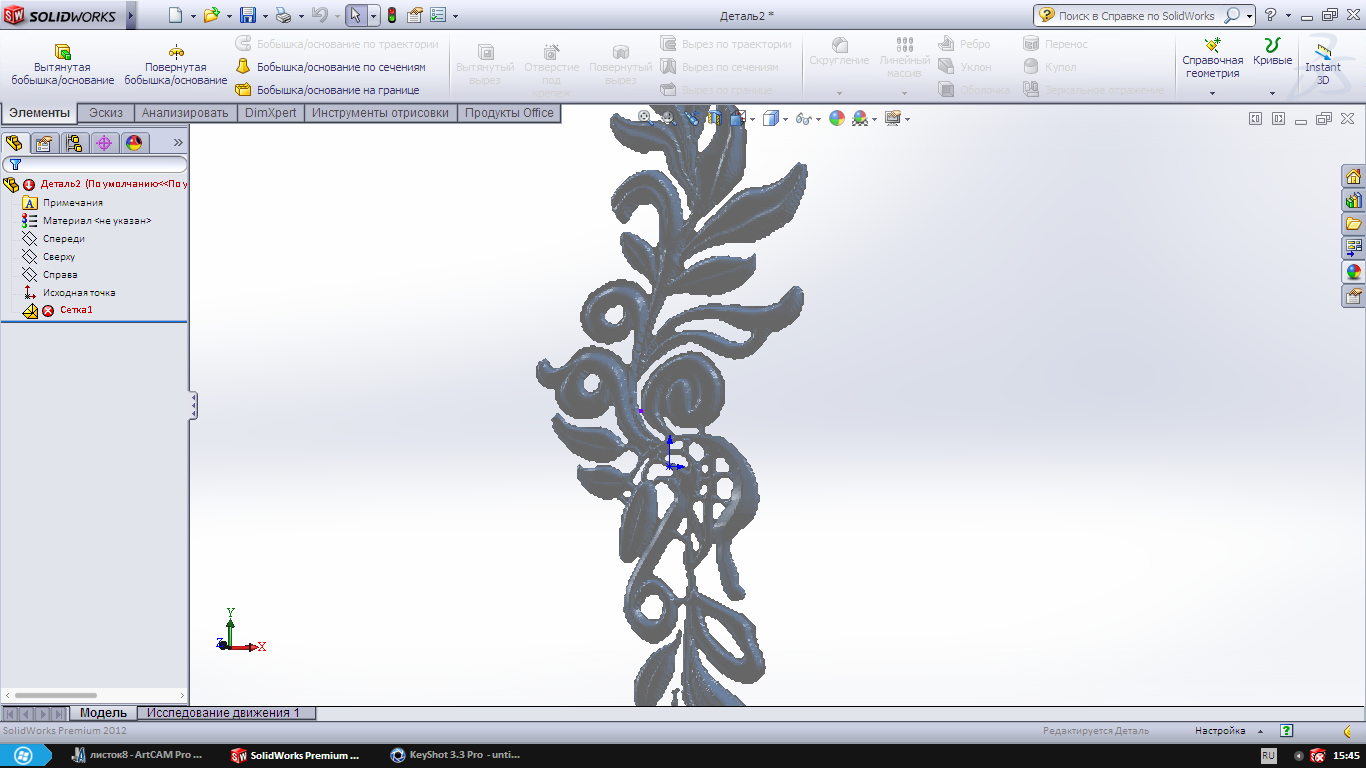Open Инструменты отрисовки tab

click(380, 113)
